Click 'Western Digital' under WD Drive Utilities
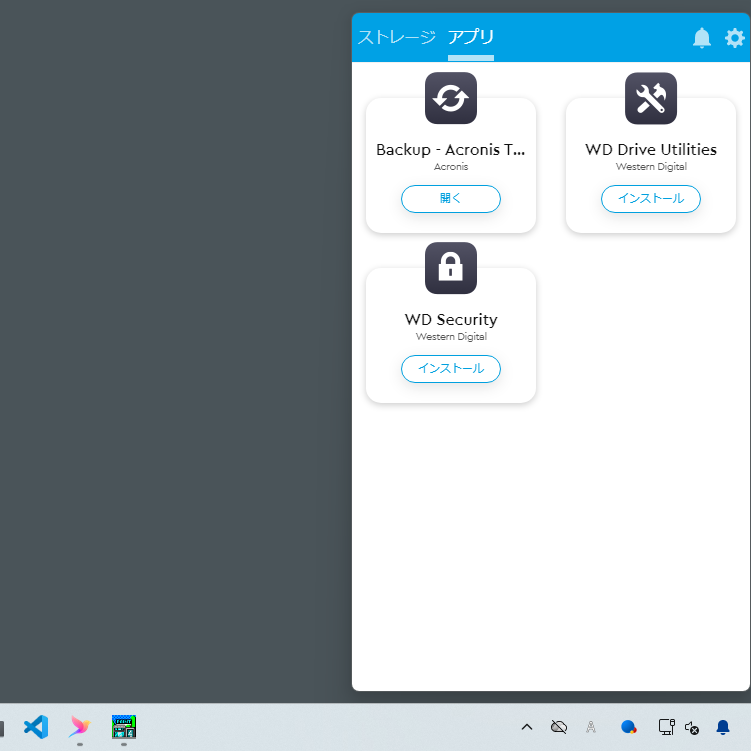This screenshot has width=751, height=751. coord(651,167)
